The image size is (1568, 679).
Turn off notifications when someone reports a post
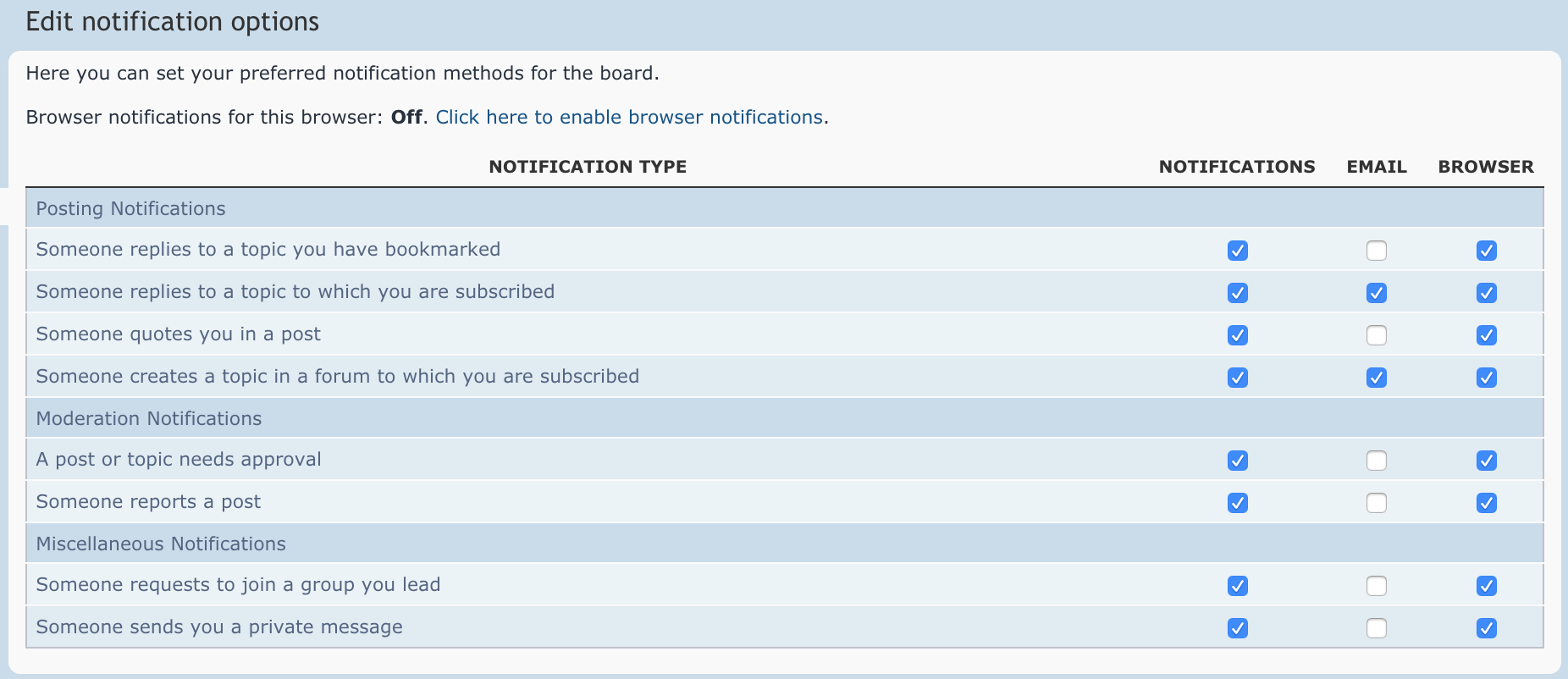pos(1237,502)
